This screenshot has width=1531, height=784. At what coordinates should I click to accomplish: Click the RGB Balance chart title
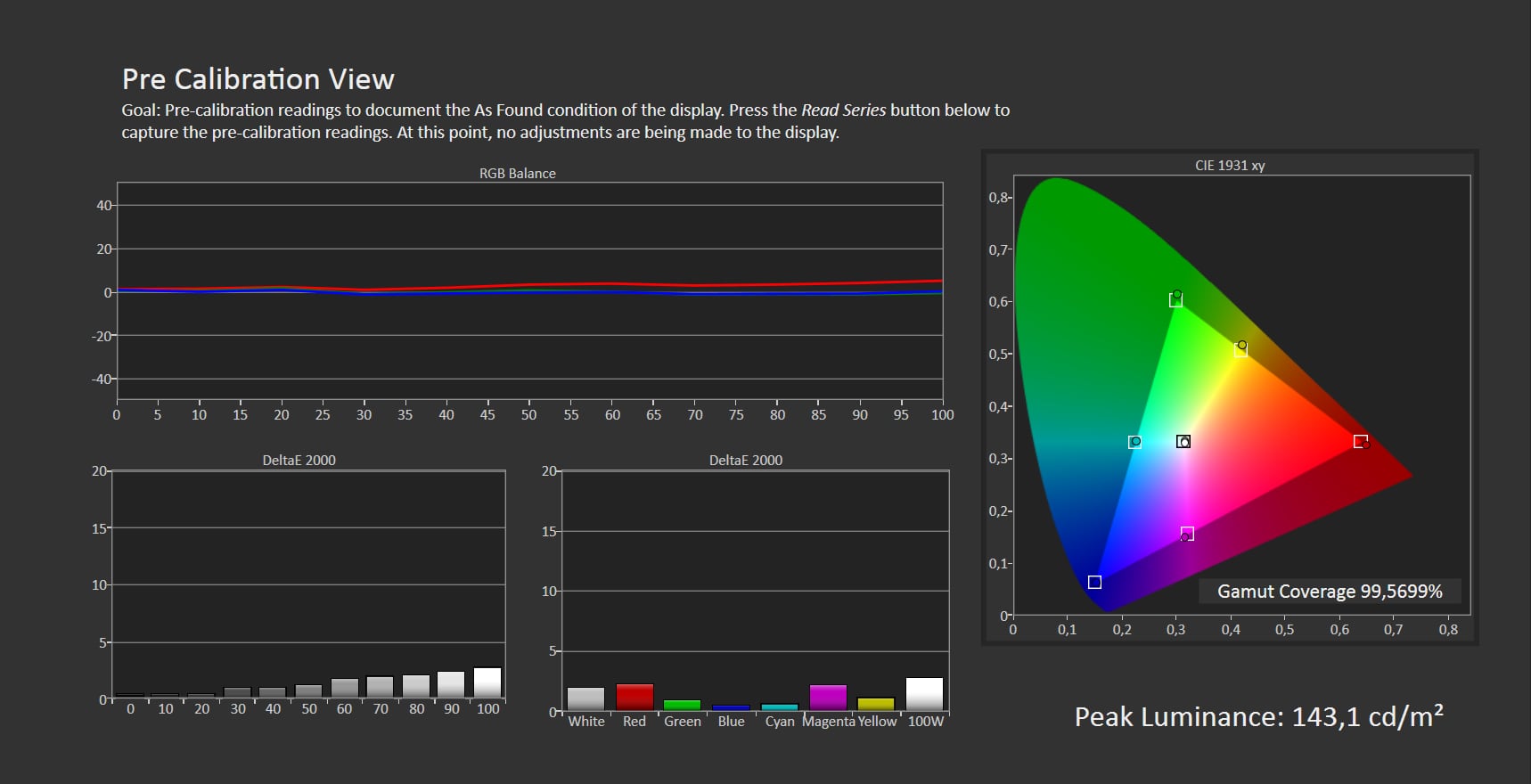(x=517, y=174)
